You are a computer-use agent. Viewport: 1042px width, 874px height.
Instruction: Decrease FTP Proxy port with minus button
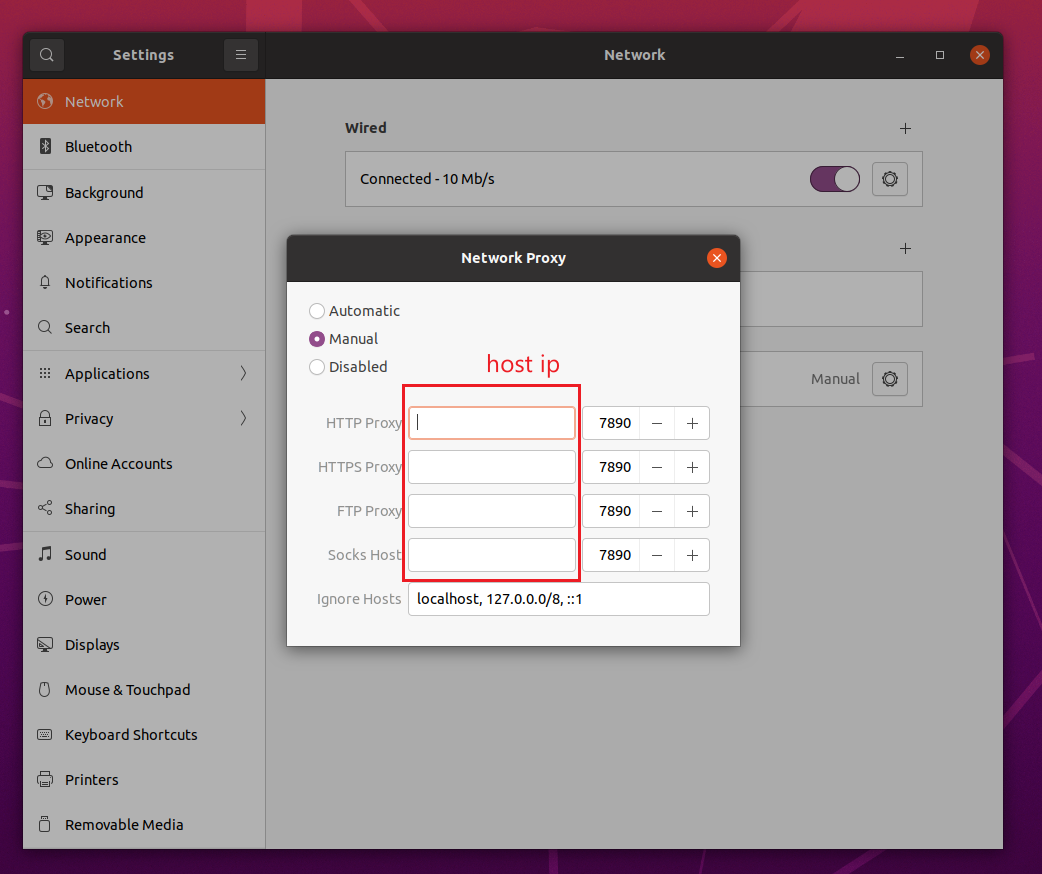coord(657,511)
